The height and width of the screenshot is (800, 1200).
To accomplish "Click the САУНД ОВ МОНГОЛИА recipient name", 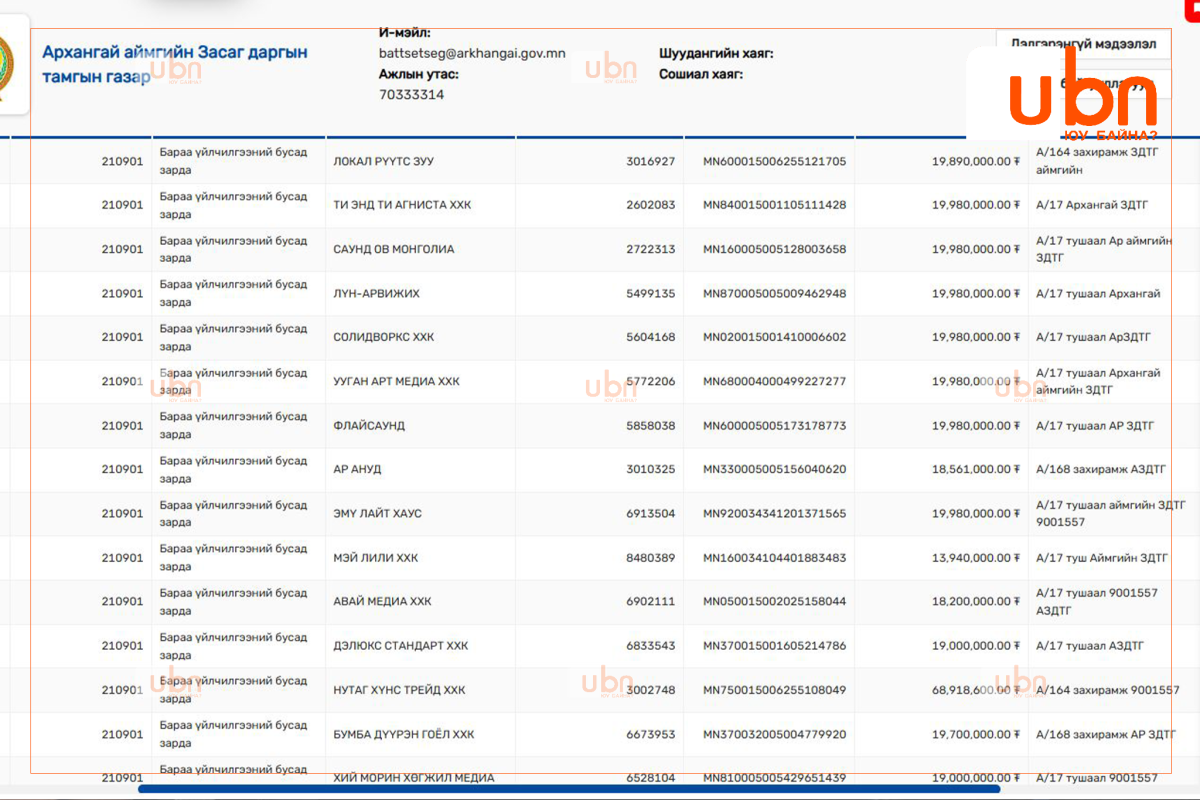I will pyautogui.click(x=394, y=249).
